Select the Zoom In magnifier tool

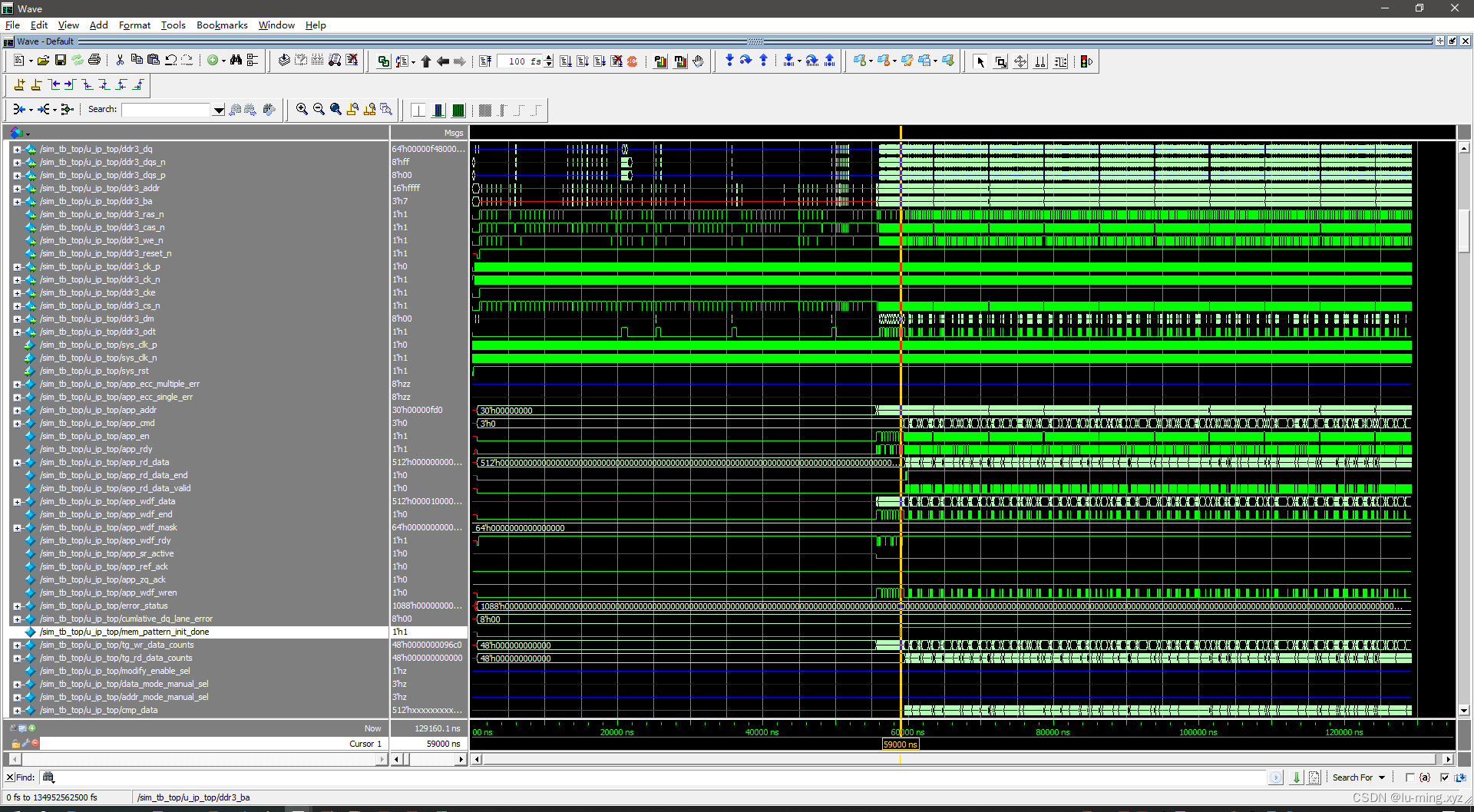click(x=301, y=109)
